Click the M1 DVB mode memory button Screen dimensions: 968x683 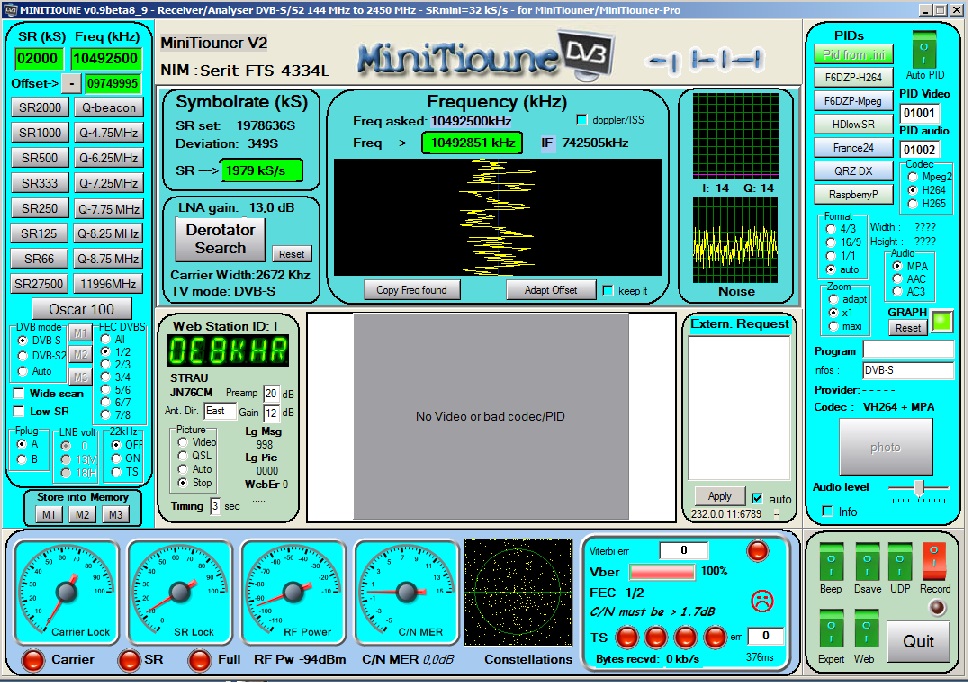click(80, 333)
